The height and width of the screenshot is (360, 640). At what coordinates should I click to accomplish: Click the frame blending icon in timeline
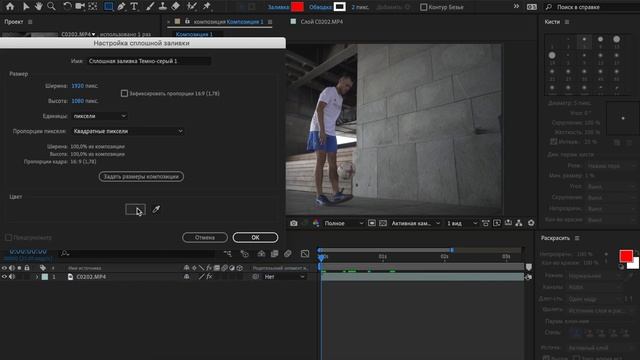[274, 254]
